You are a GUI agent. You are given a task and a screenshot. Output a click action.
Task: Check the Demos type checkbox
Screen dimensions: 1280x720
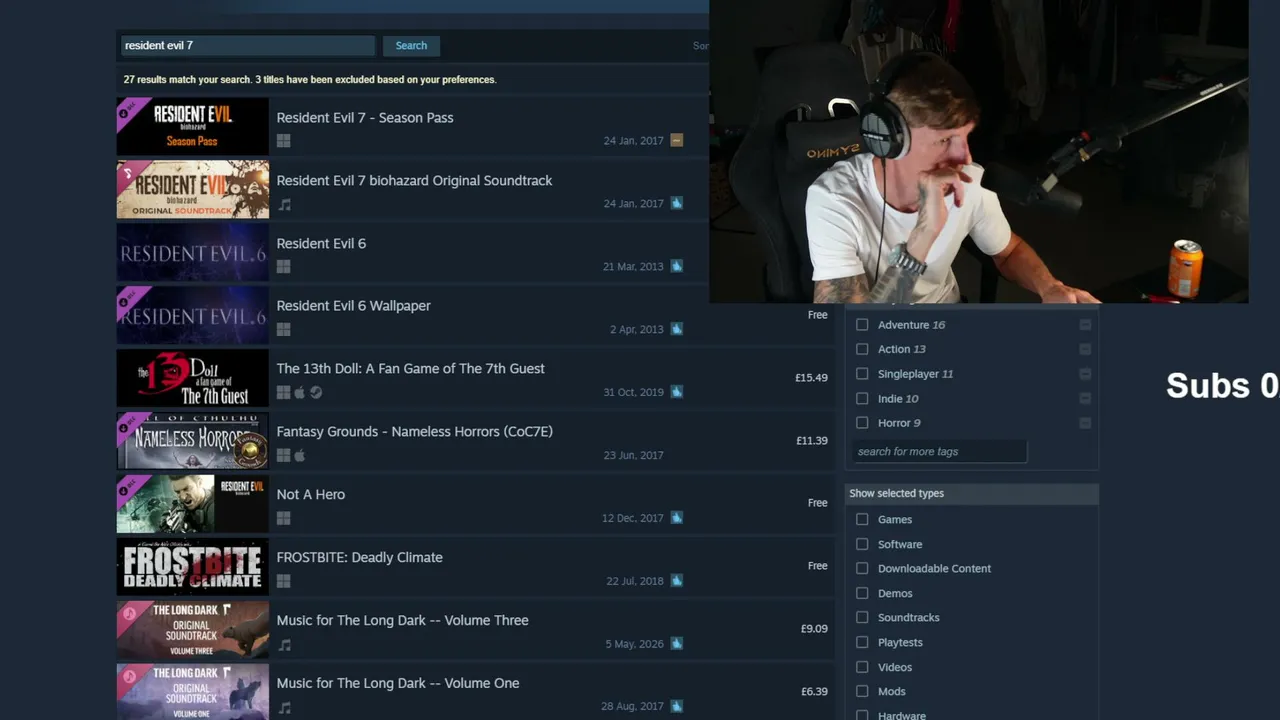(x=862, y=593)
